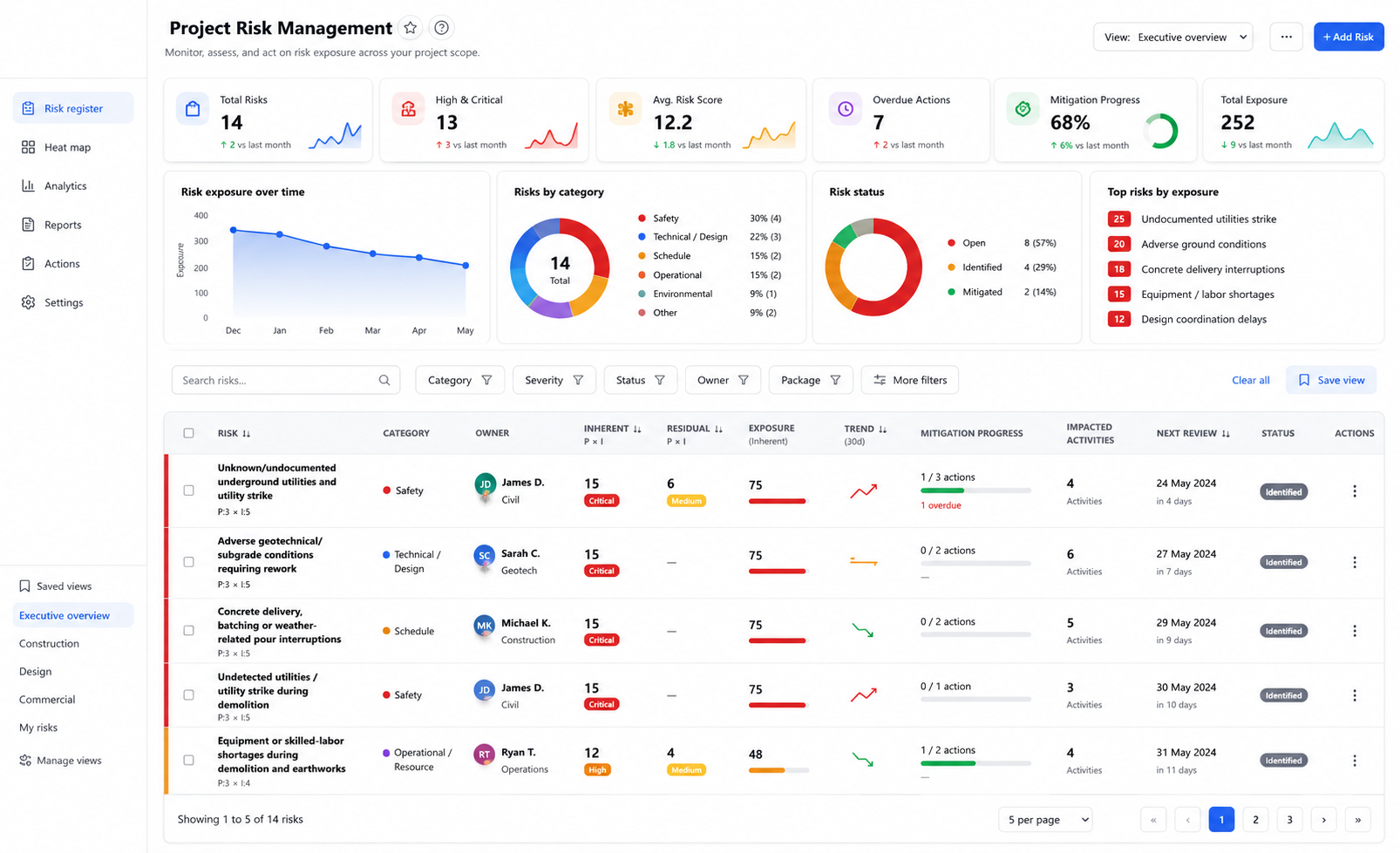Select the Equipment or skilled-labor shortages checkbox
1400x853 pixels.
(x=188, y=761)
